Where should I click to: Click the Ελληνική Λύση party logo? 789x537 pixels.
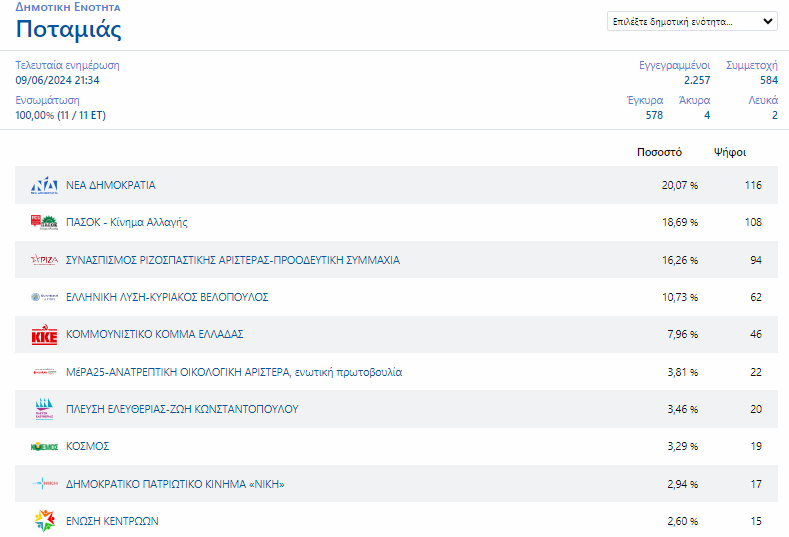[x=44, y=297]
